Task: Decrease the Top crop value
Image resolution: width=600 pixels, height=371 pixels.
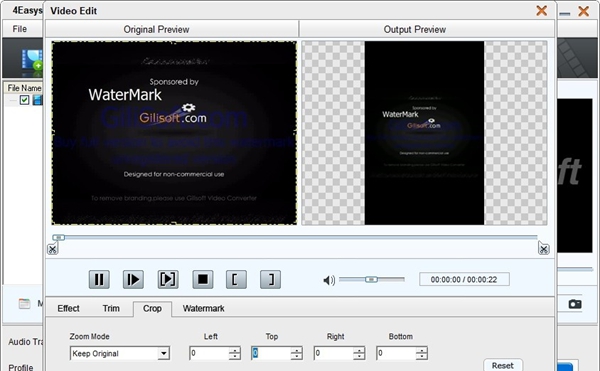Action: pyautogui.click(x=297, y=356)
